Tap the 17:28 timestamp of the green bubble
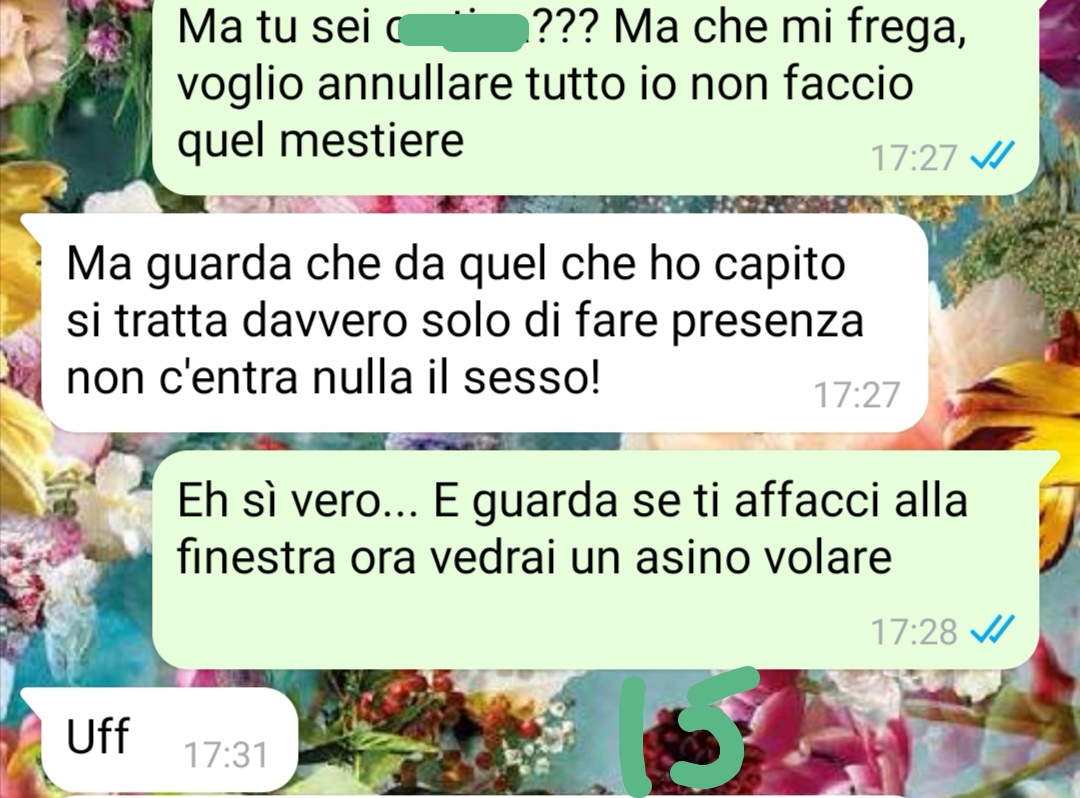Screen dimensions: 1080x798 pos(914,631)
